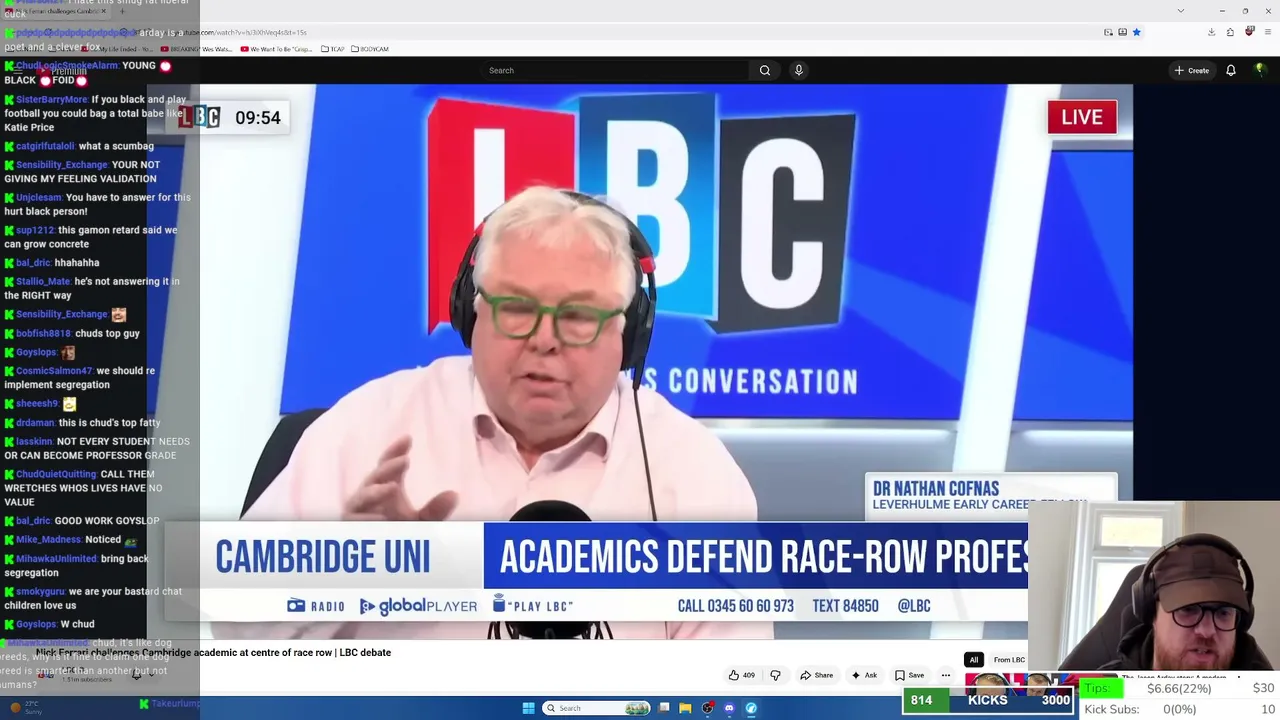Image resolution: width=1280 pixels, height=720 pixels.
Task: Click username bobfish8818 in chat
Action: [x=43, y=333]
